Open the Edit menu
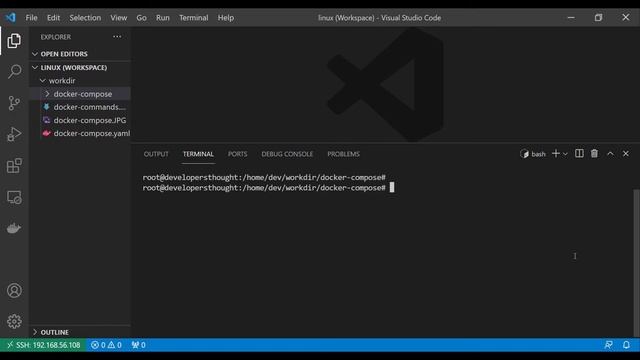This screenshot has height=360, width=640. (53, 18)
